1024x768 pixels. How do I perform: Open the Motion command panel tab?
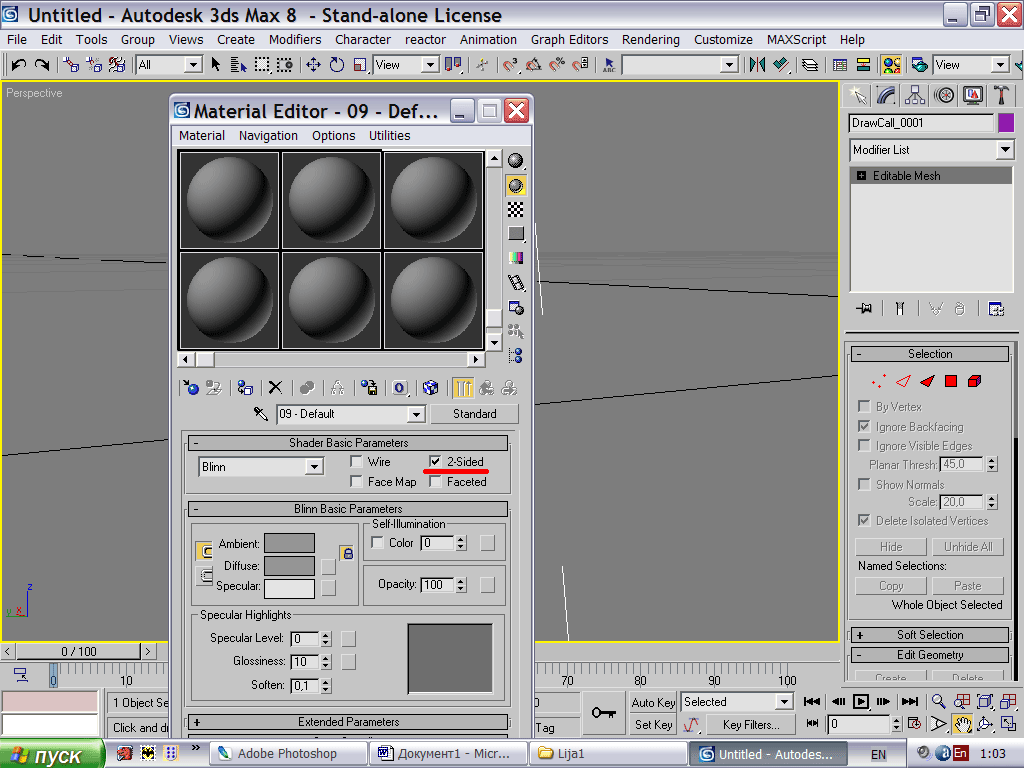944,96
